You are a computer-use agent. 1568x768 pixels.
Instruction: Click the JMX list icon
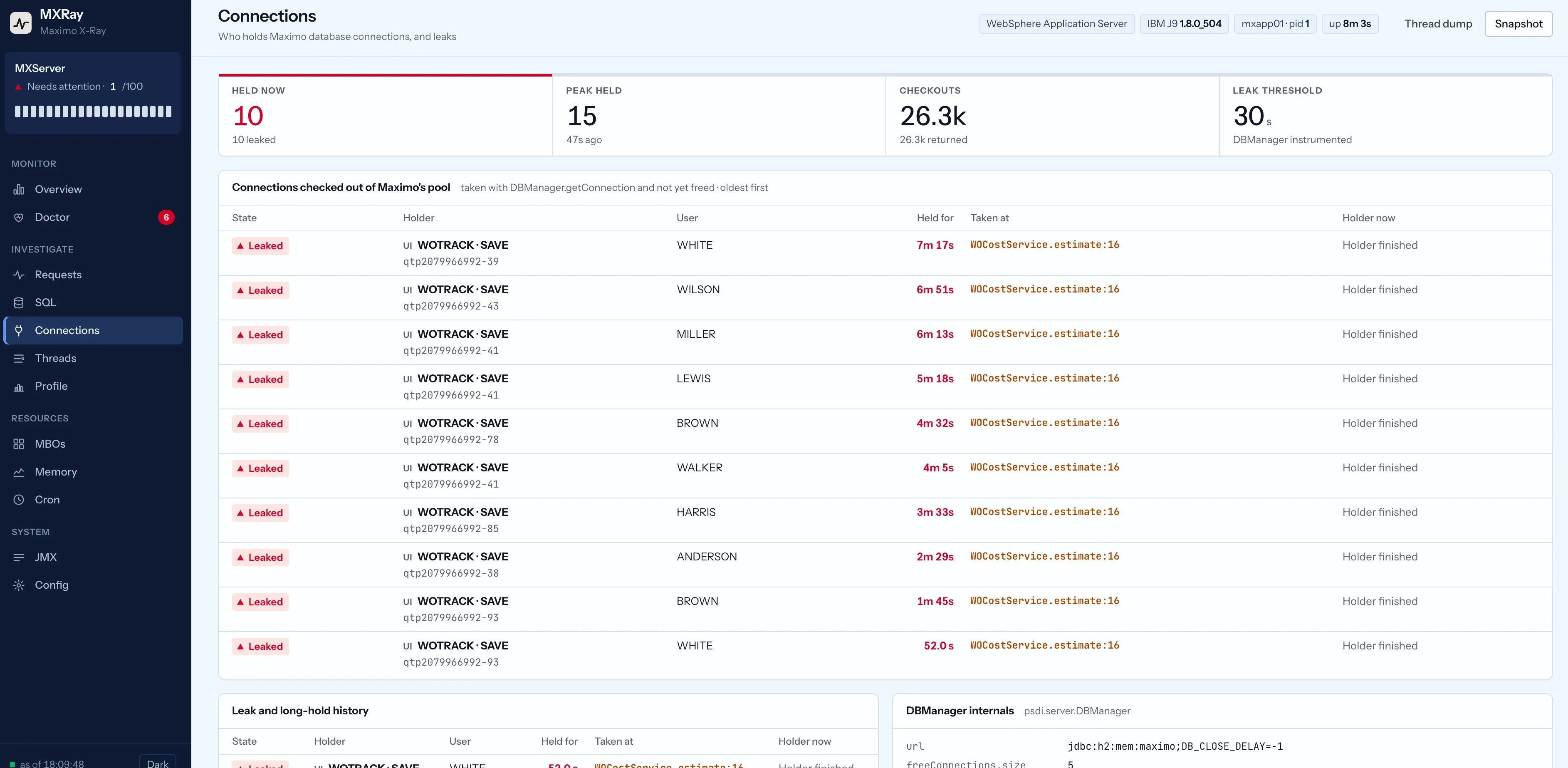pyautogui.click(x=19, y=557)
